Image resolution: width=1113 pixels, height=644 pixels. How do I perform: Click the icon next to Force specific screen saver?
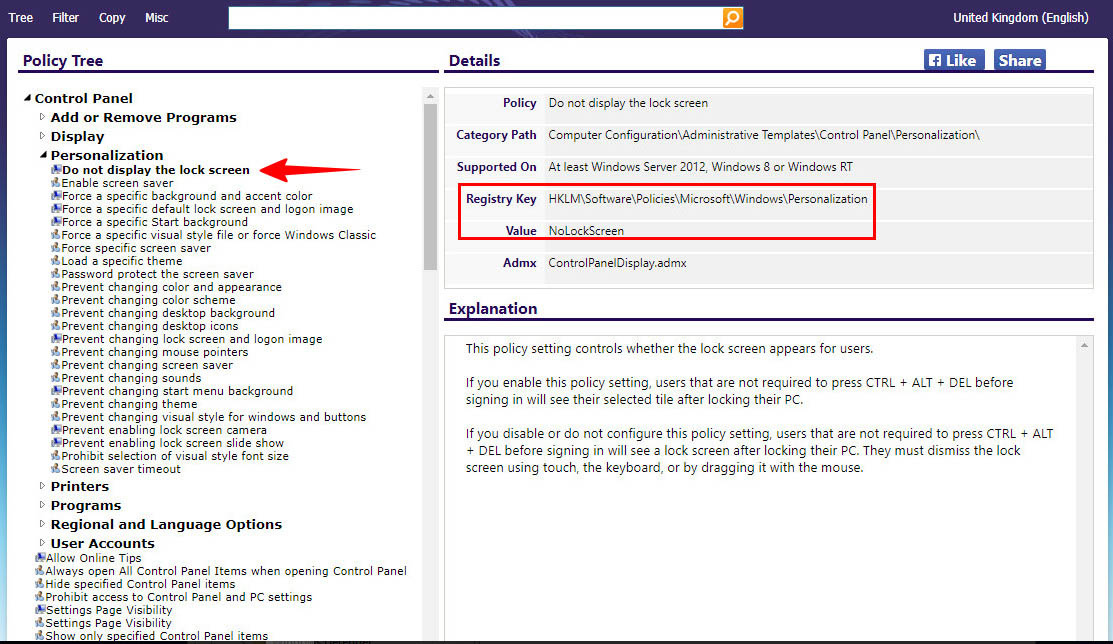pyautogui.click(x=56, y=248)
